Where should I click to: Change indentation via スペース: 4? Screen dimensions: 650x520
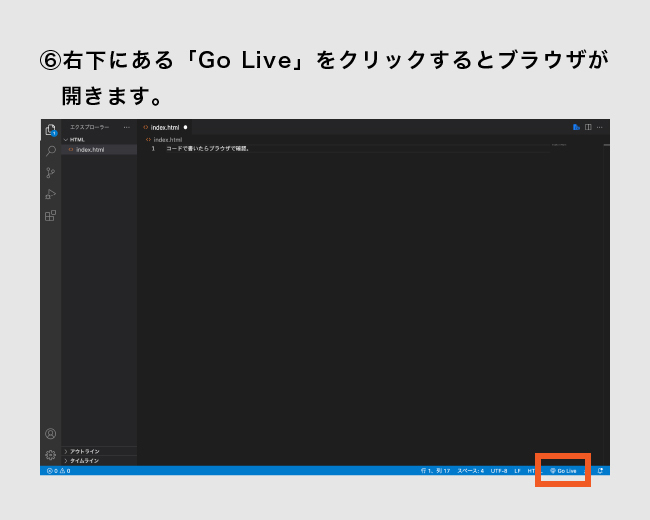pos(471,471)
